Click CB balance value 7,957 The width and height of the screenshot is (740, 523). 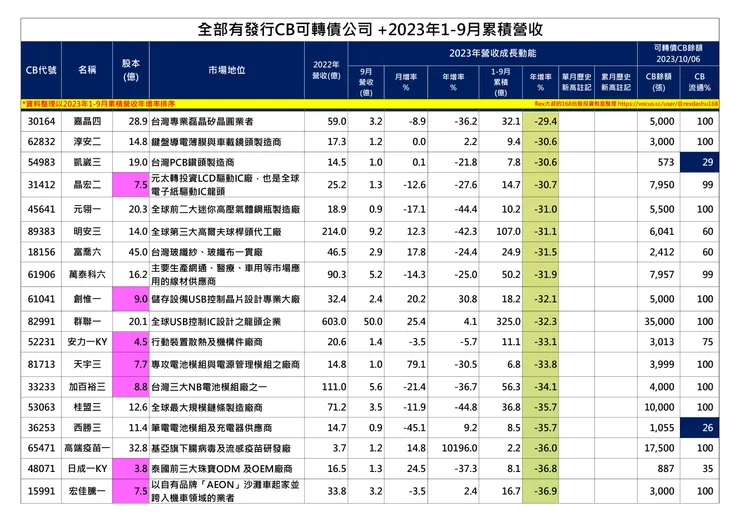tap(662, 274)
